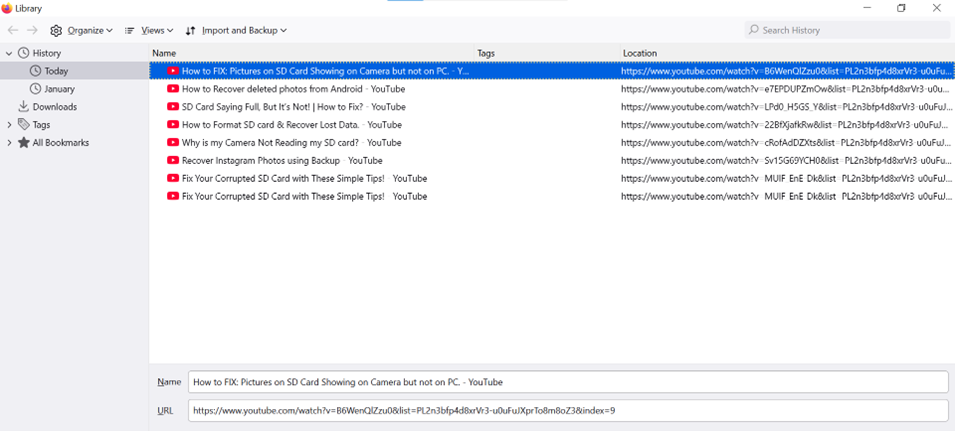
Task: Click URL containing Sv15G69YCH0 in Location column
Action: click(785, 161)
